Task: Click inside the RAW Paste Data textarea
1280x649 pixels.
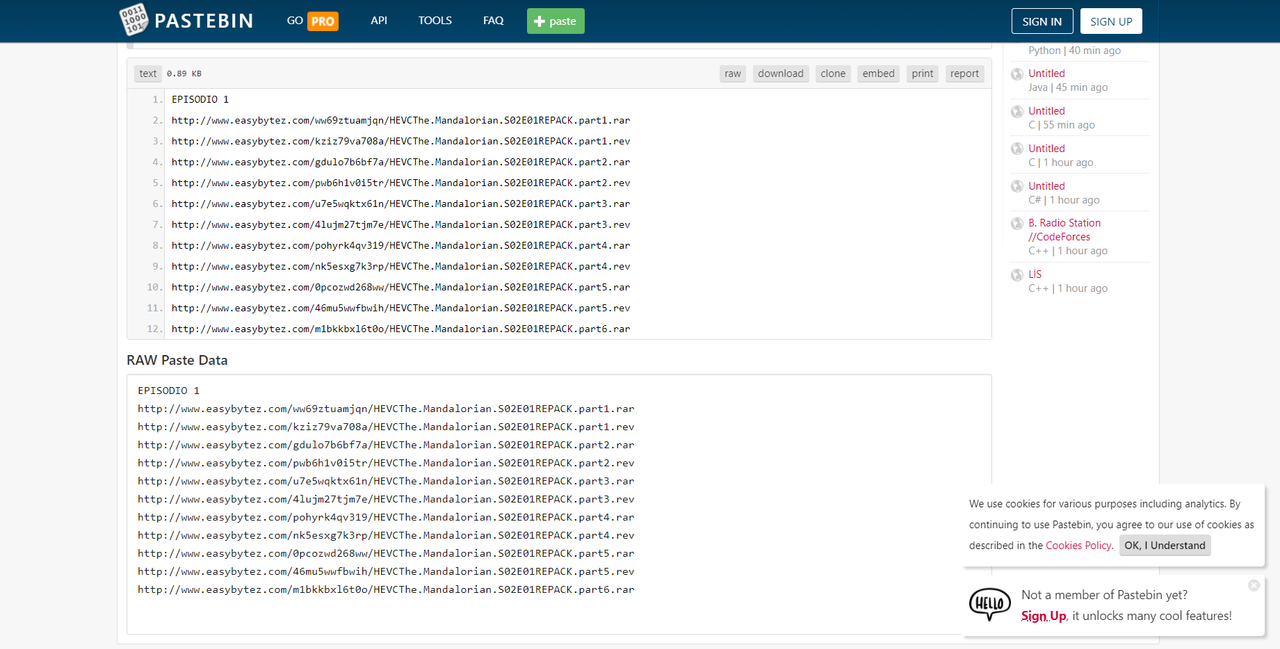Action: point(559,504)
